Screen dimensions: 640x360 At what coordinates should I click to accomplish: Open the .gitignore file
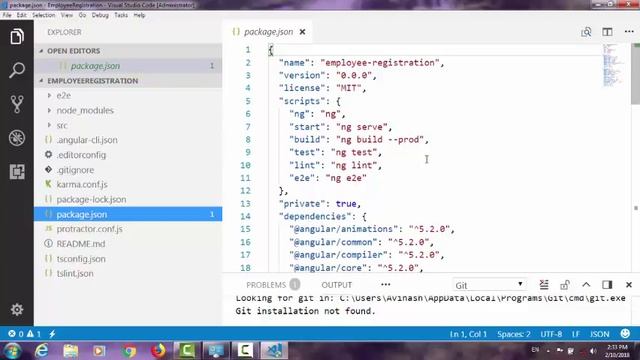tap(128, 170)
